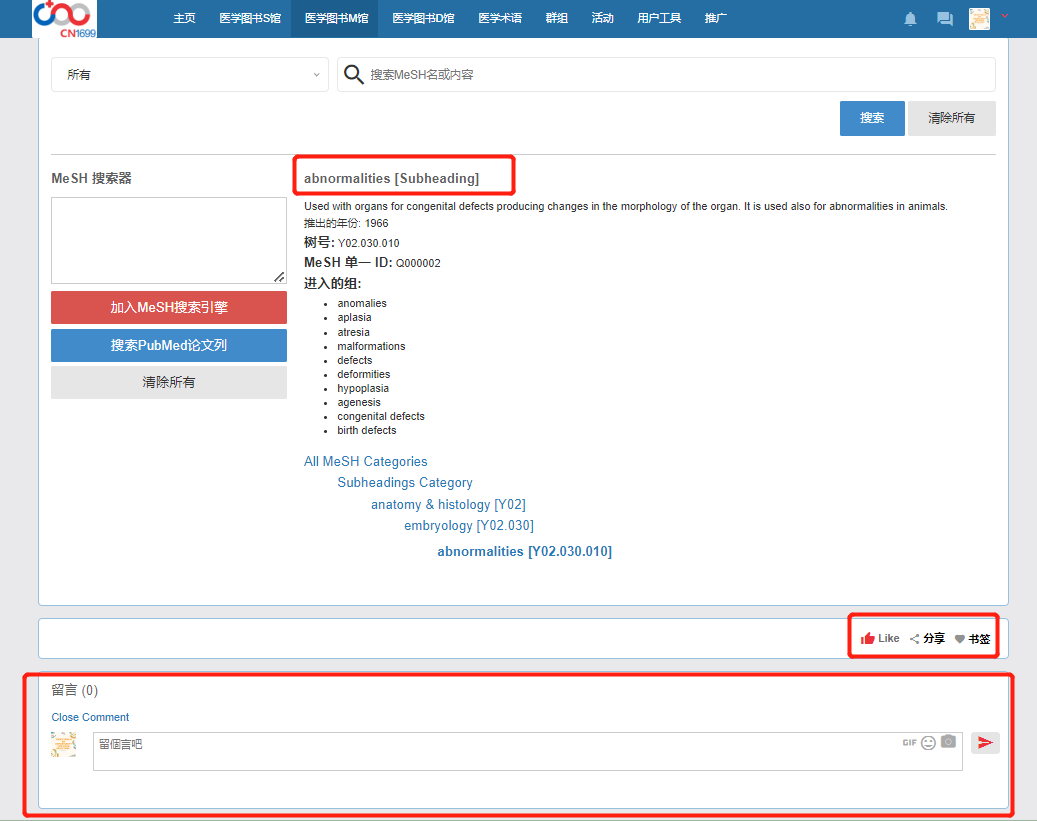Viewport: 1037px width, 821px height.
Task: Open the emoji smiley picker
Action: point(928,743)
